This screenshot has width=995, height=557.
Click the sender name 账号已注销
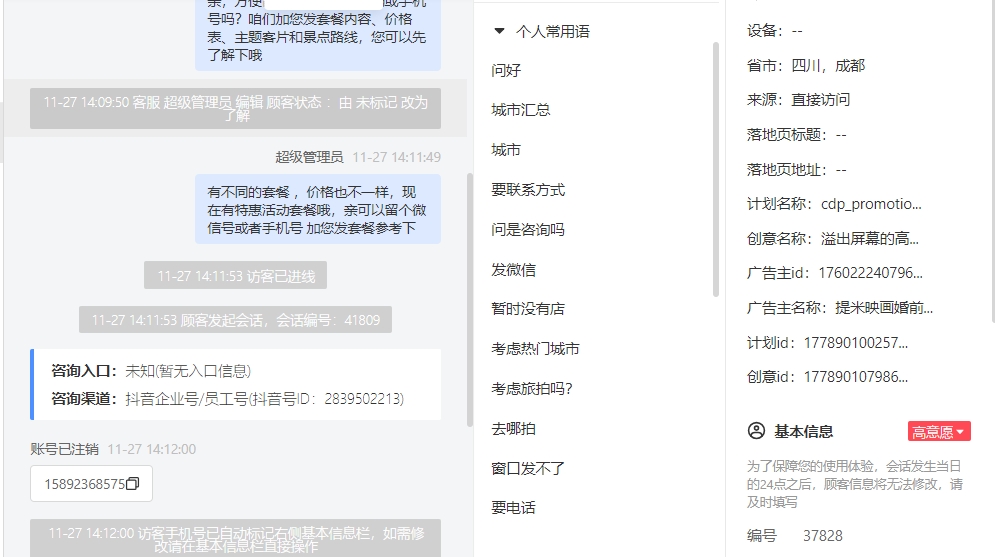(x=64, y=449)
